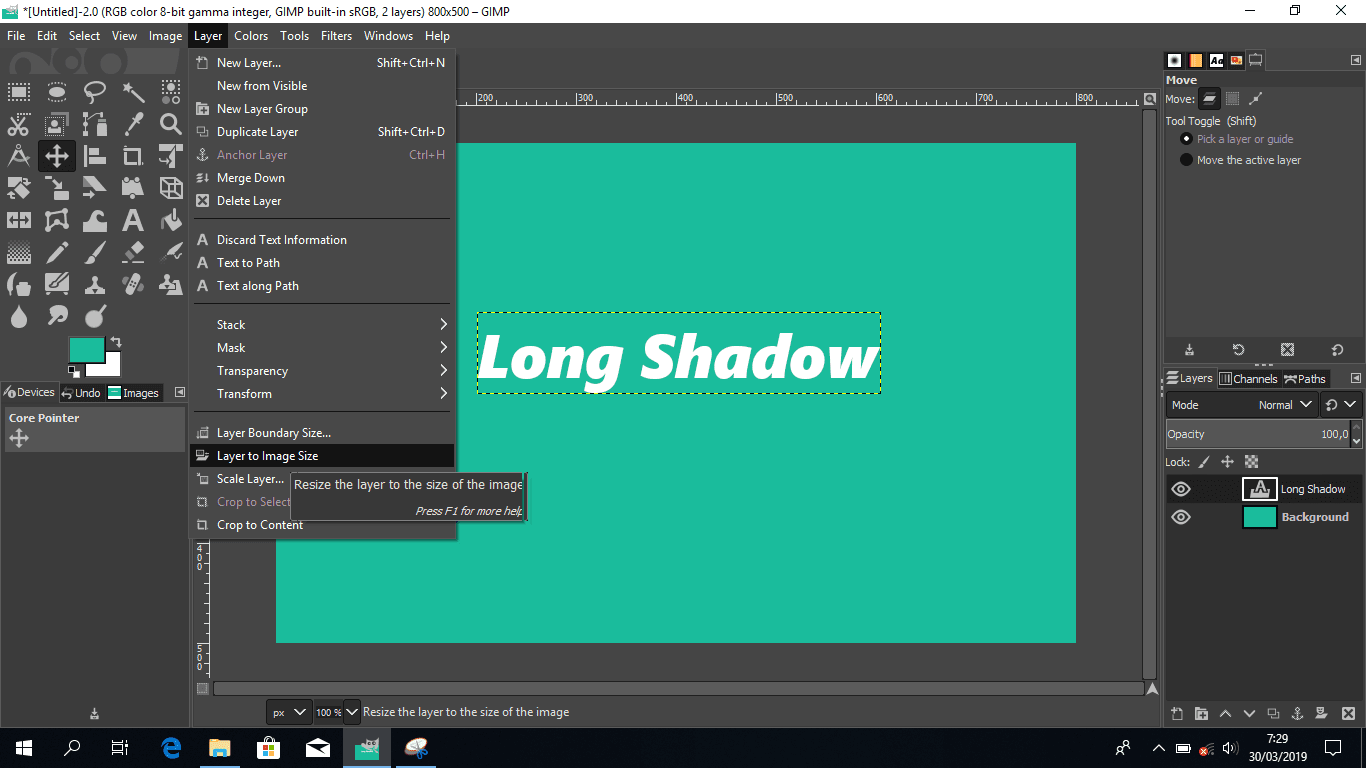Choose 'Layer to Image Size' menu entry

[266, 455]
